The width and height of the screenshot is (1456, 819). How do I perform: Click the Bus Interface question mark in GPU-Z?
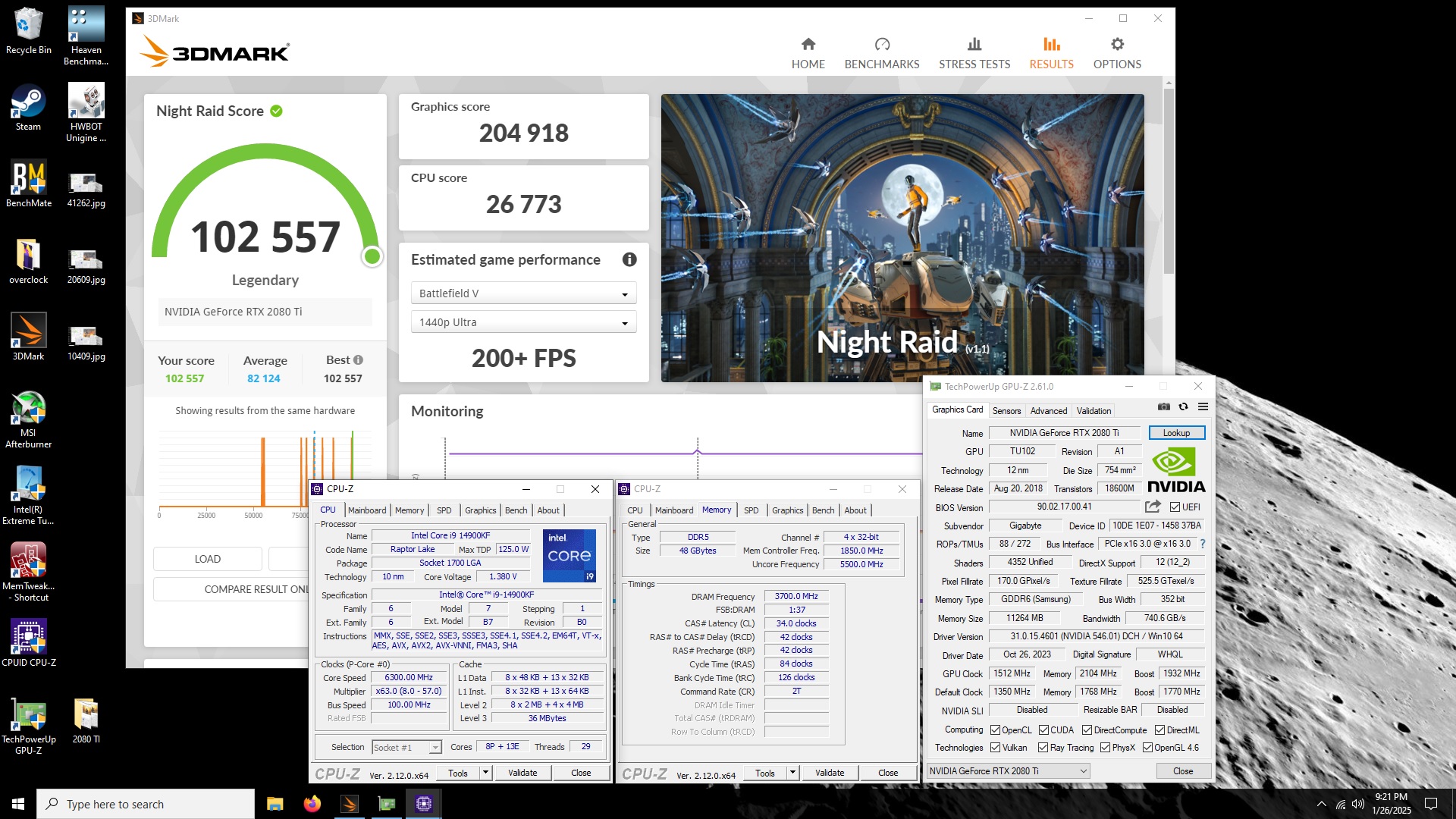pyautogui.click(x=1203, y=544)
